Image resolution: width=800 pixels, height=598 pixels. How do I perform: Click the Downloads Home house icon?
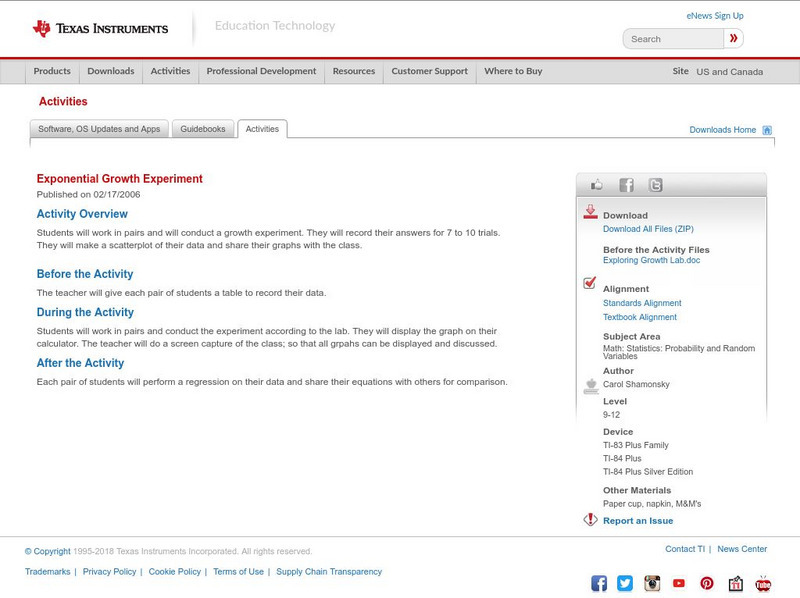pyautogui.click(x=767, y=130)
